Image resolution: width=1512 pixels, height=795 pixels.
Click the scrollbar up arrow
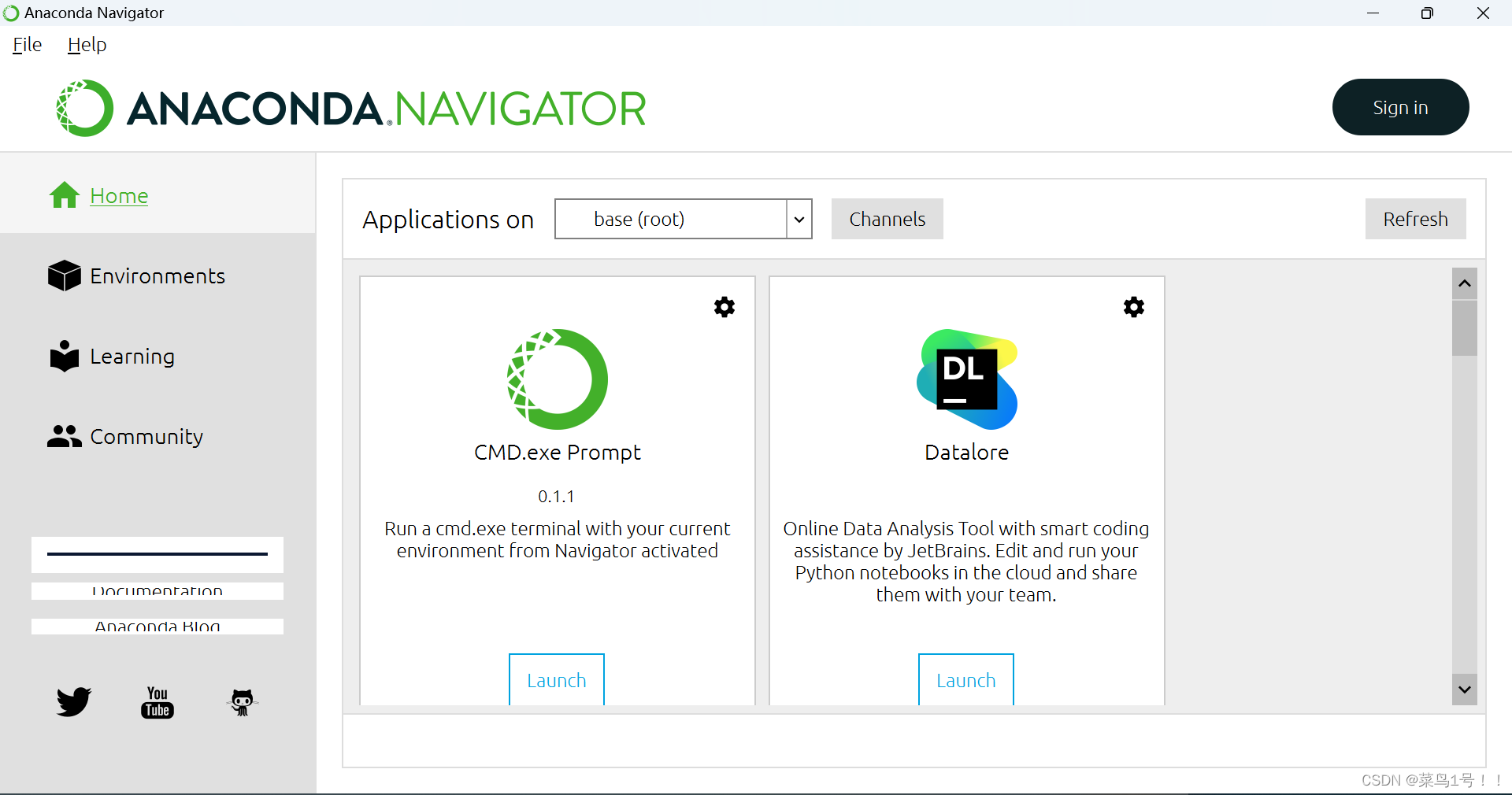pyautogui.click(x=1465, y=283)
